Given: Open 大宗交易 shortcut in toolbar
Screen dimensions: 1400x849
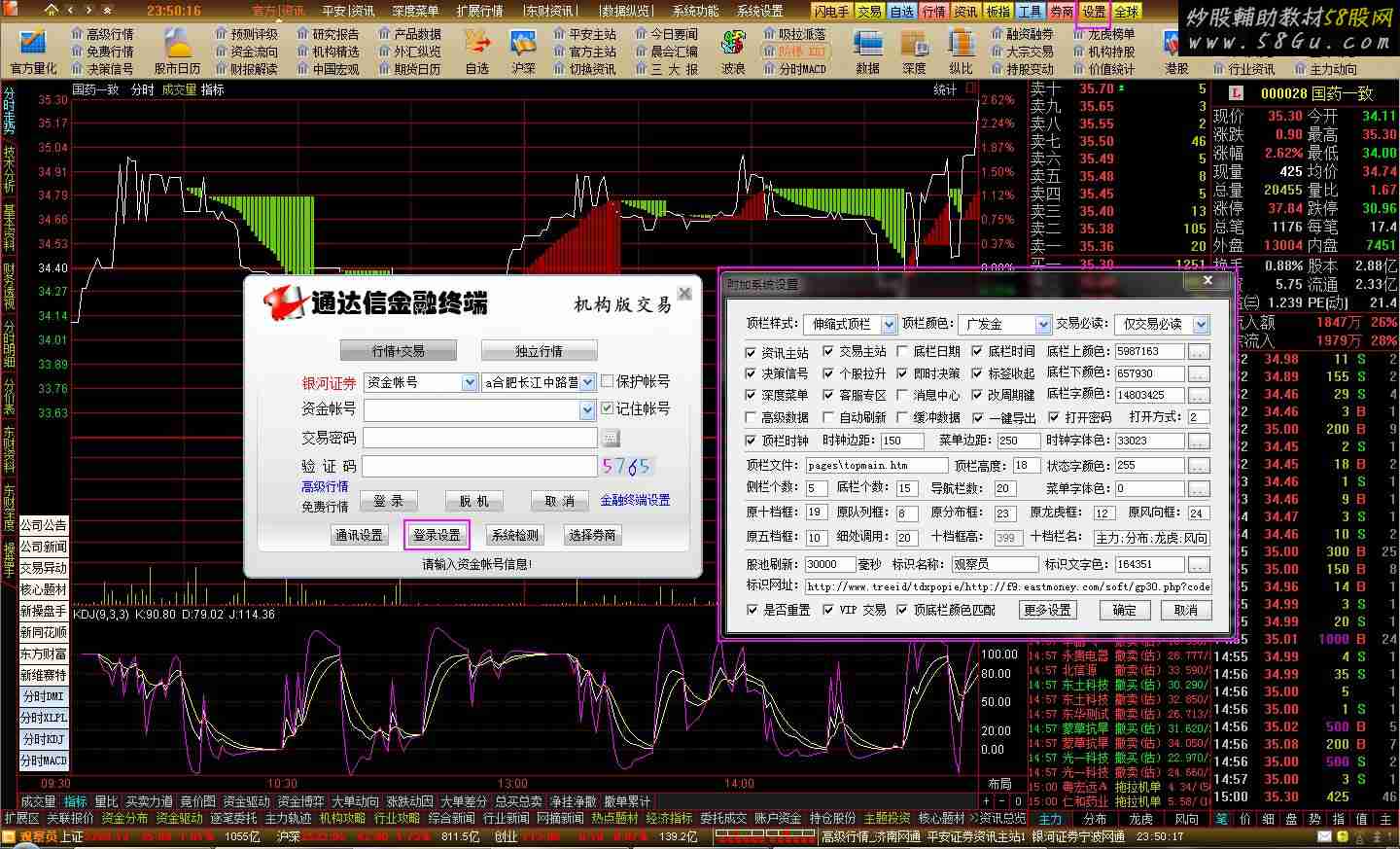Looking at the screenshot, I should tap(1023, 52).
